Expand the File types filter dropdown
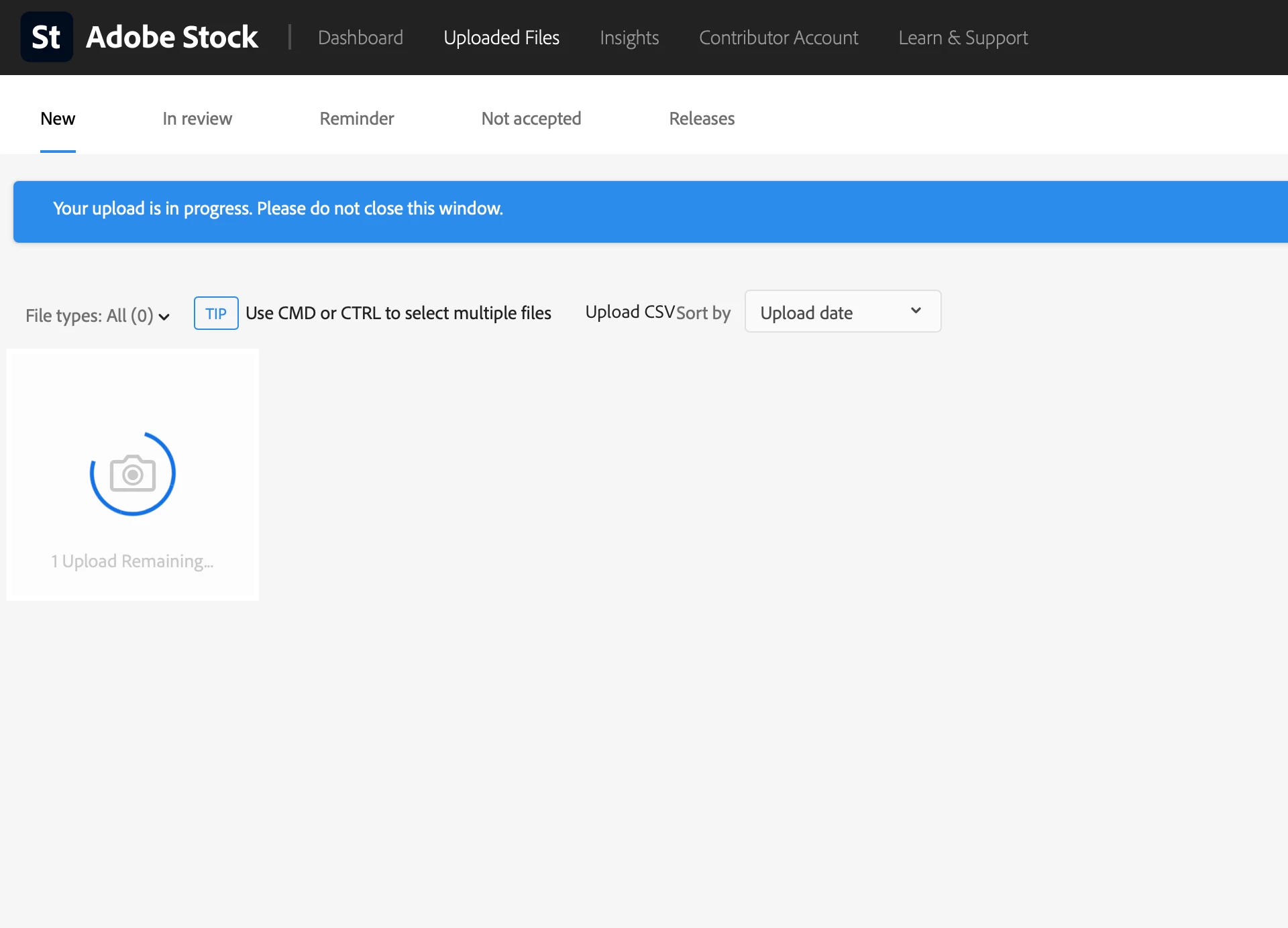This screenshot has height=928, width=1288. [x=97, y=315]
